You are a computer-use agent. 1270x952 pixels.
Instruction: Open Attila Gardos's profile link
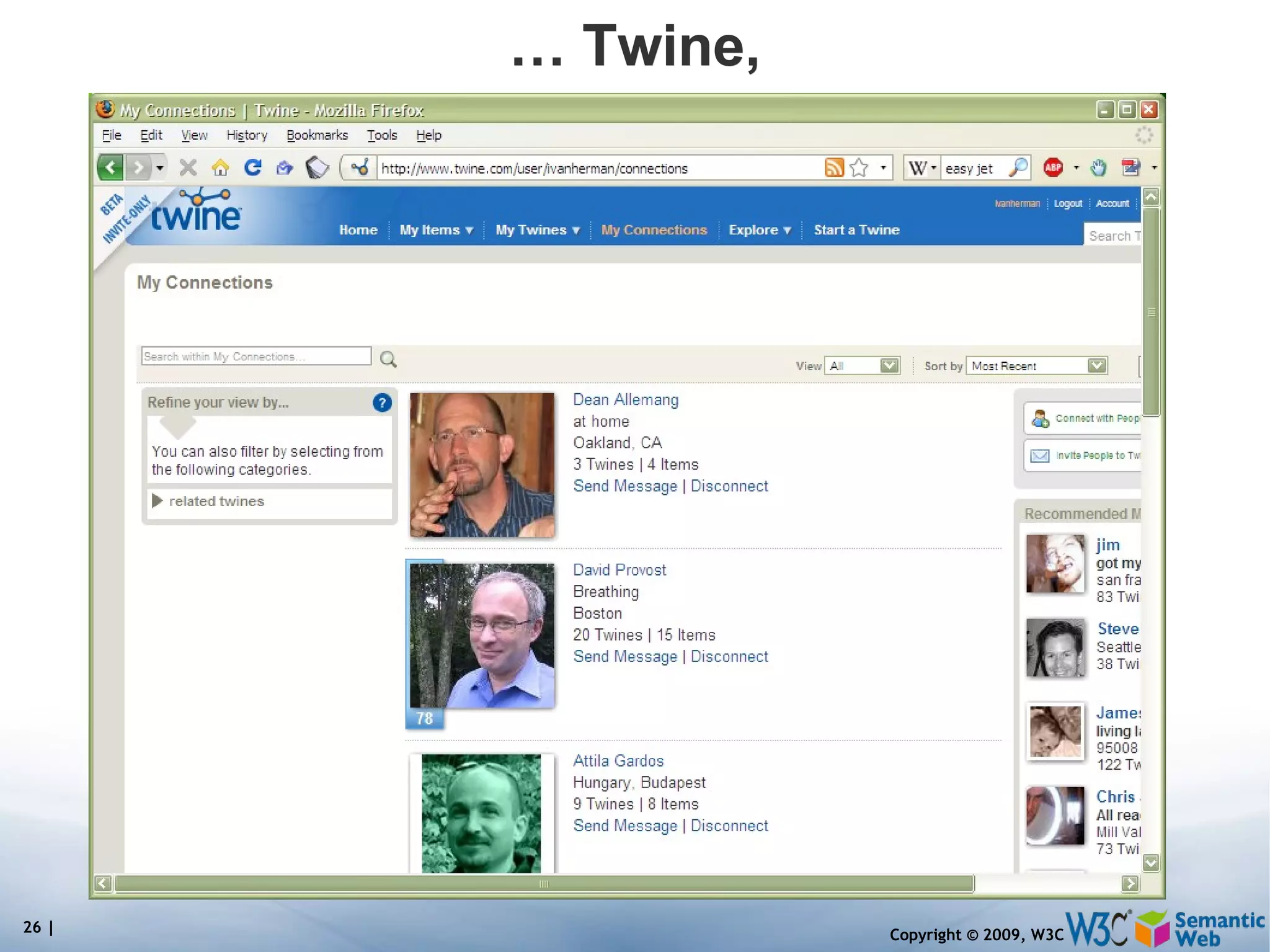[618, 761]
